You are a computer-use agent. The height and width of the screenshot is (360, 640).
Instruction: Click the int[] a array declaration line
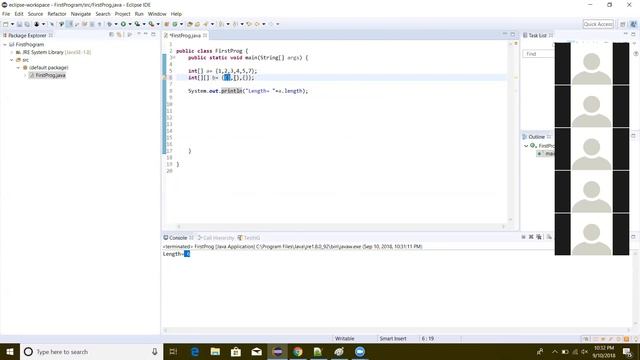(222, 71)
